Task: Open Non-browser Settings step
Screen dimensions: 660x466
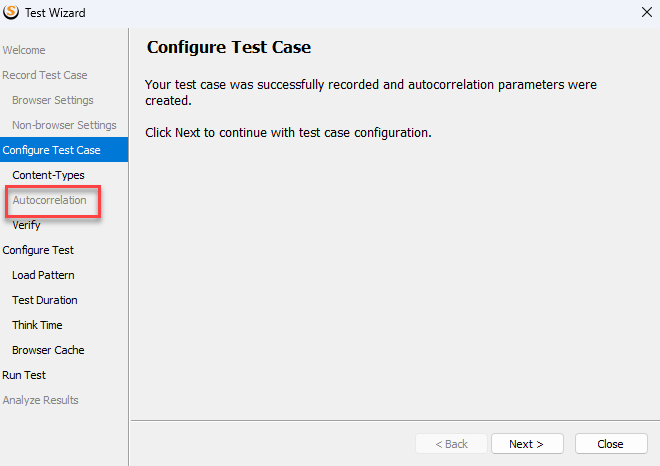Action: 64,125
